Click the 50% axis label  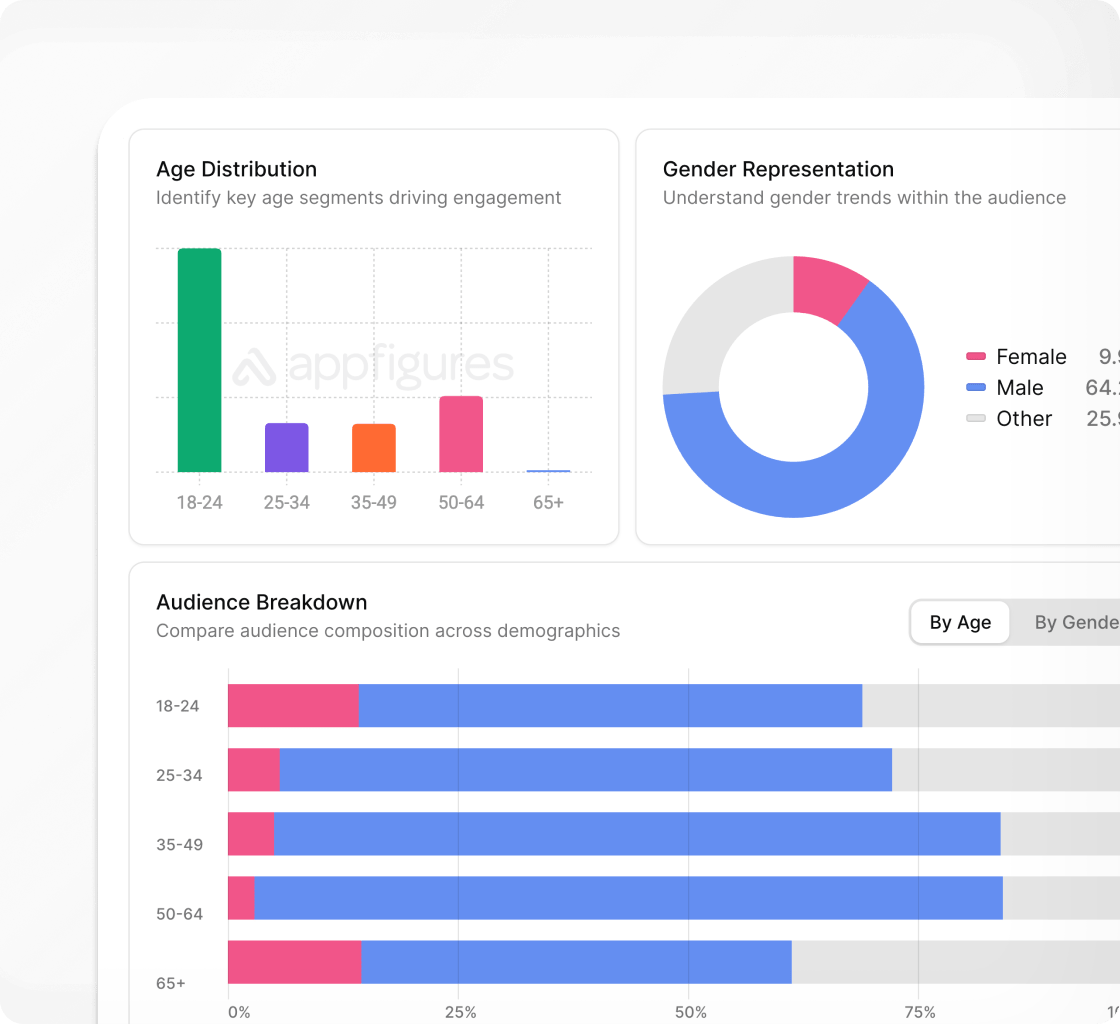coord(691,1012)
